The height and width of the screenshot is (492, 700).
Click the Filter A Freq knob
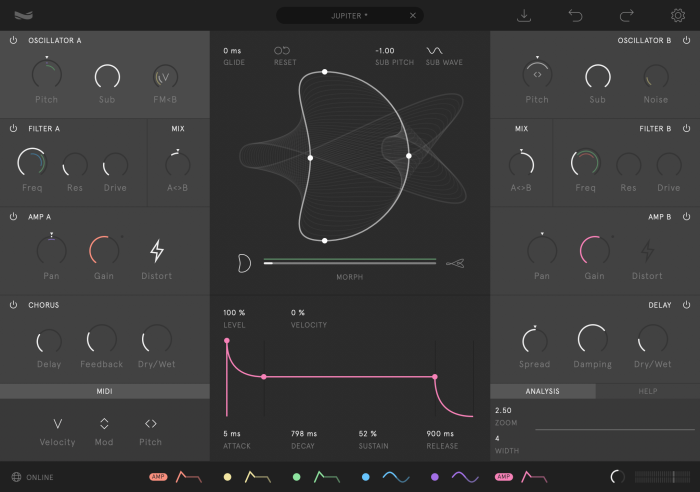(32, 163)
